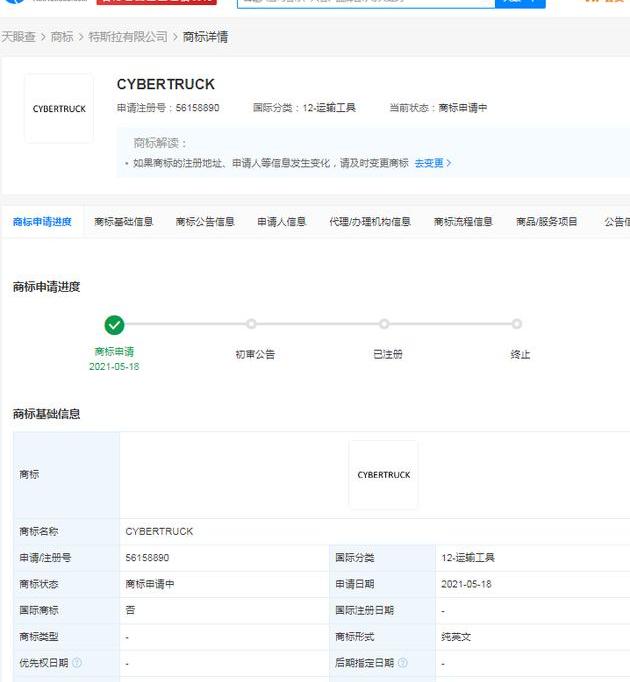Screen dimensions: 630x682
Task: Click 国际分类 12-运输工具 in header
Action: click(x=305, y=108)
